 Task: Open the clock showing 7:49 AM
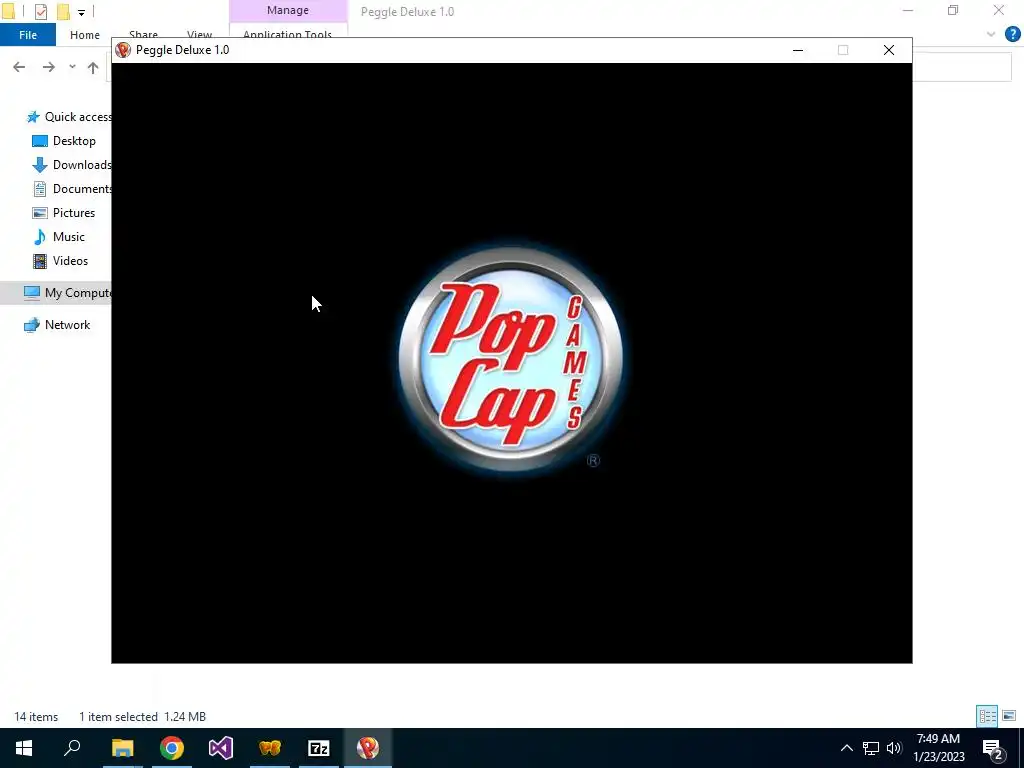coord(938,748)
